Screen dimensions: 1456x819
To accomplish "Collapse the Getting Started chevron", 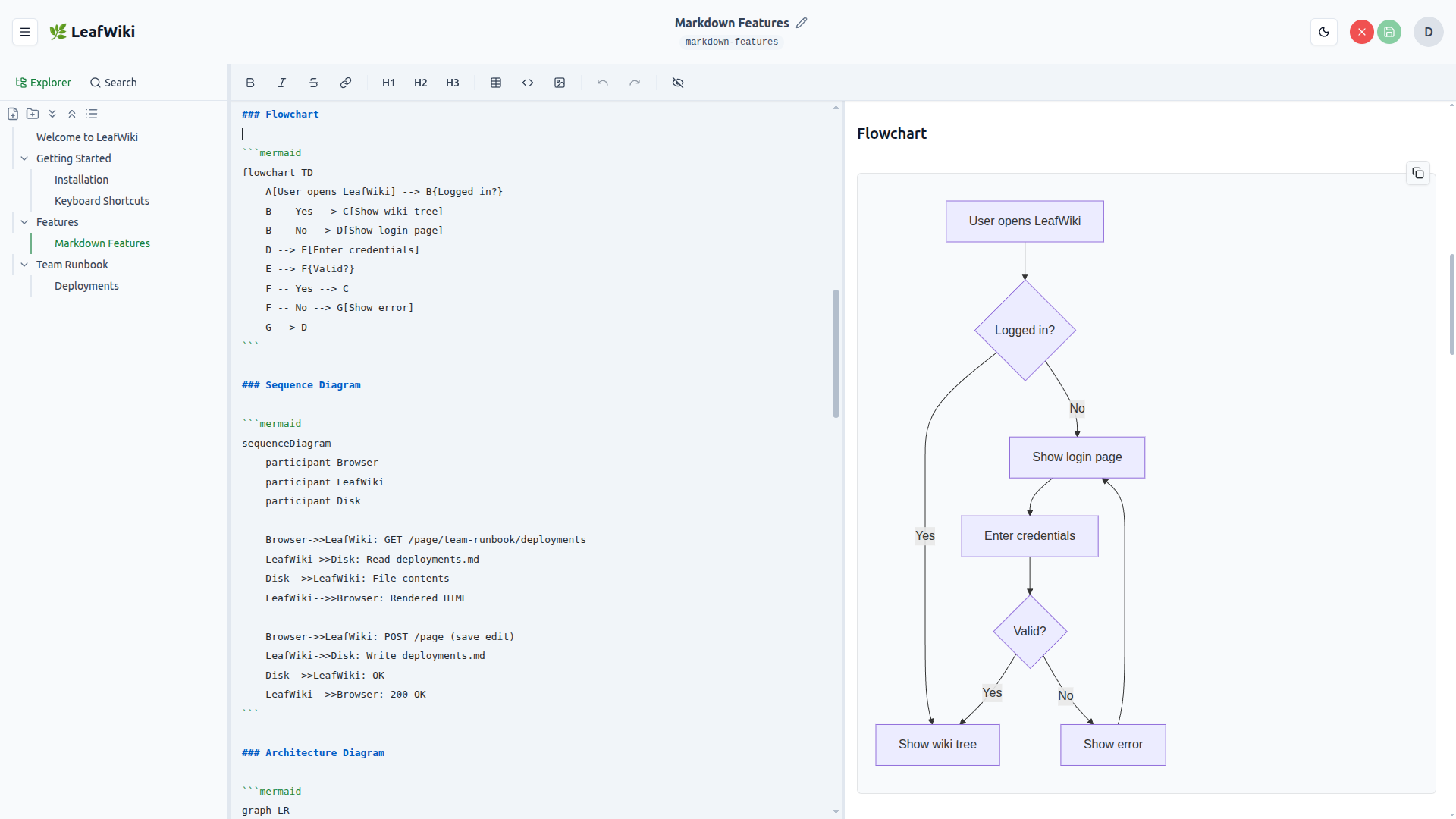I will click(x=24, y=158).
